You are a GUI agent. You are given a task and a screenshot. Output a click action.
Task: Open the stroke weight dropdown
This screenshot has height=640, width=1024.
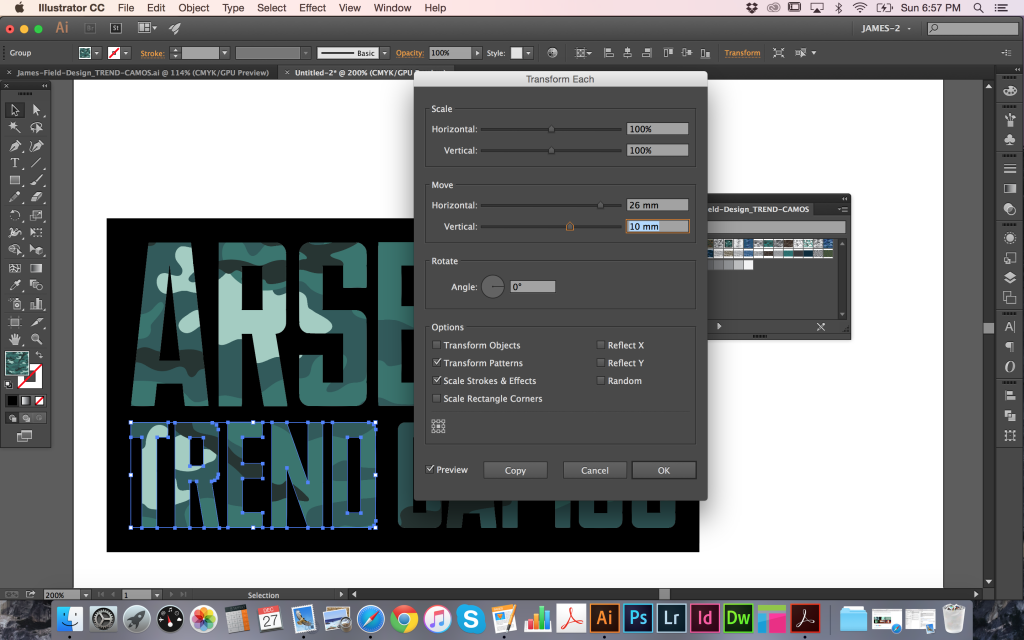(x=225, y=53)
